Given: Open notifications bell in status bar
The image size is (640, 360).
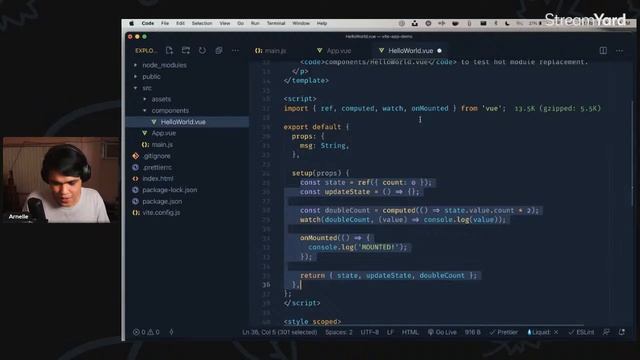Looking at the screenshot, I should tap(622, 332).
